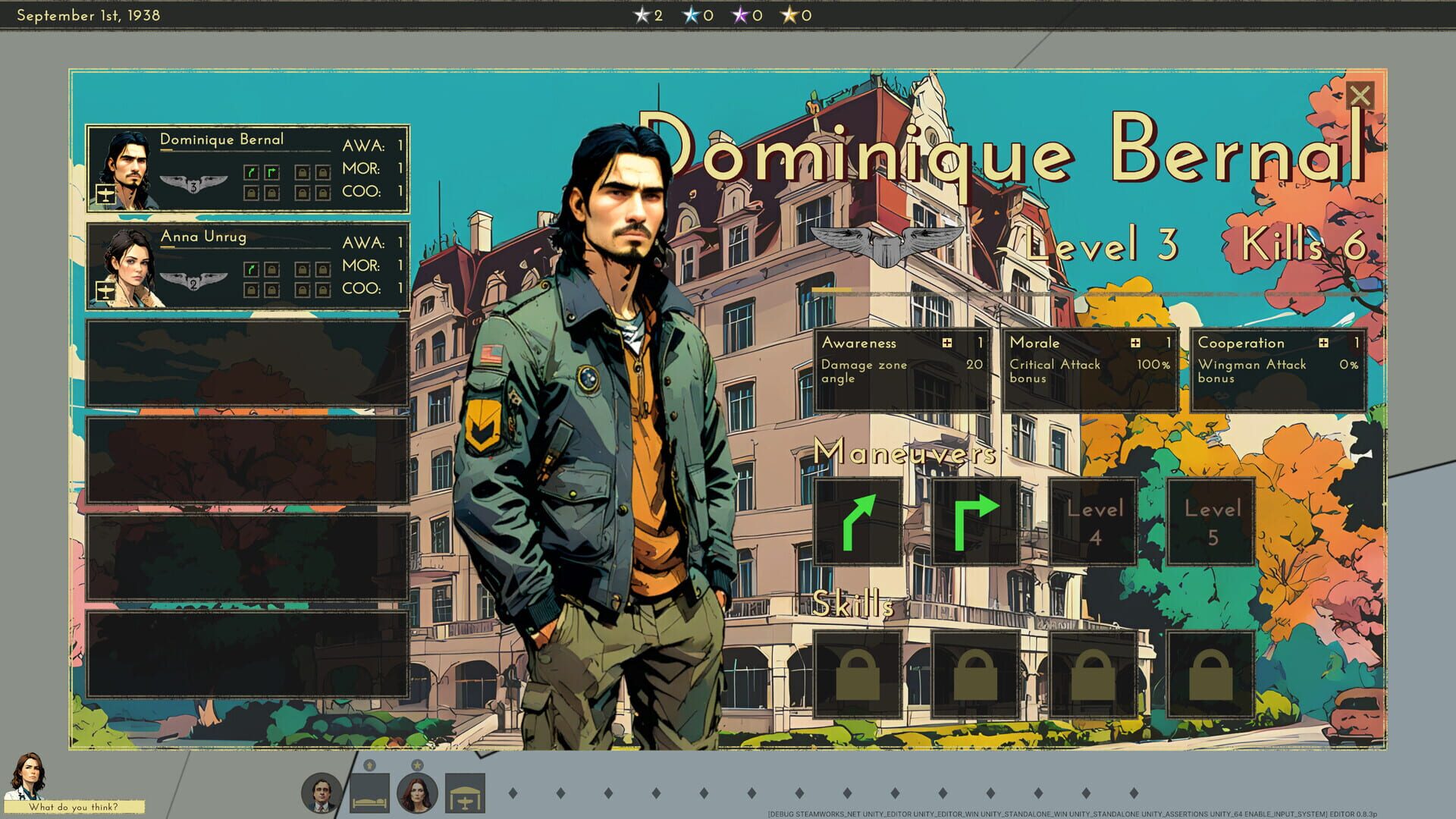Click the red-haired woman portrait icon
This screenshot has width=1456, height=819.
pos(417,793)
